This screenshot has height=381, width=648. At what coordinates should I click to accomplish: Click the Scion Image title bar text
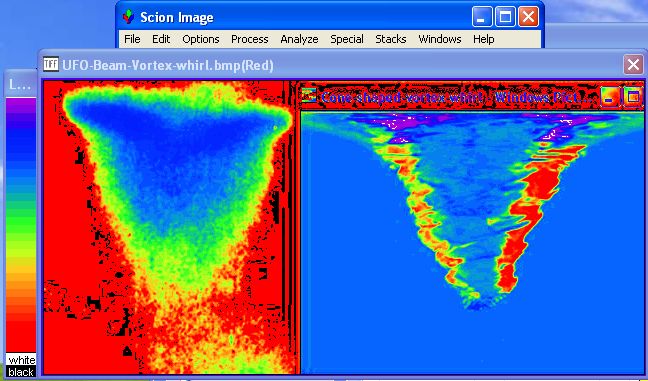pyautogui.click(x=176, y=17)
